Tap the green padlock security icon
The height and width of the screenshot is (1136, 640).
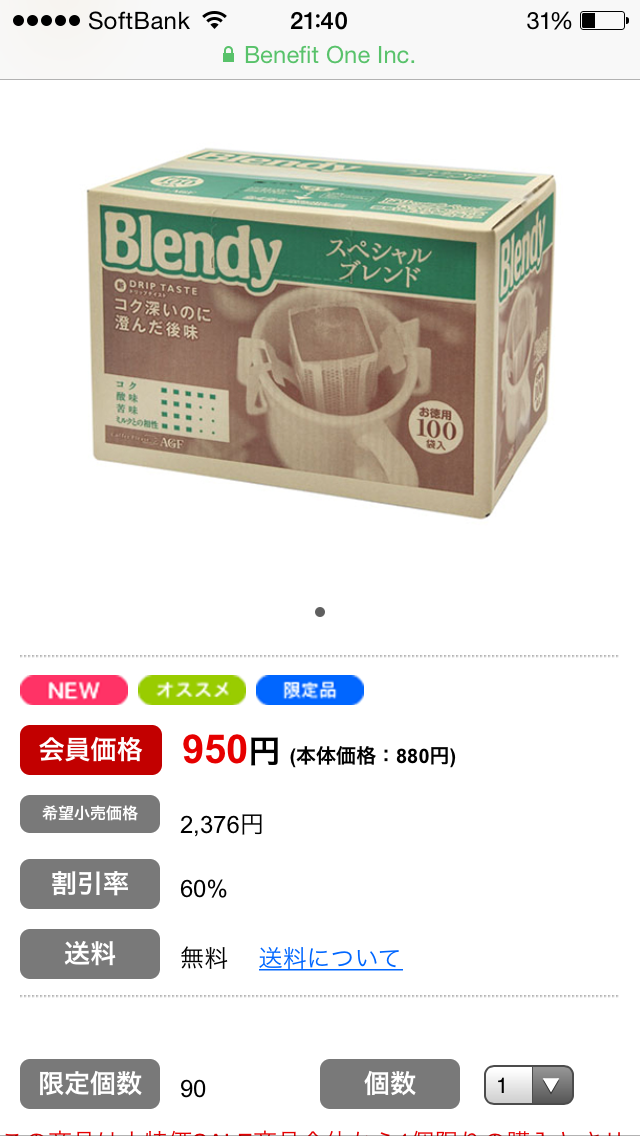(x=228, y=55)
